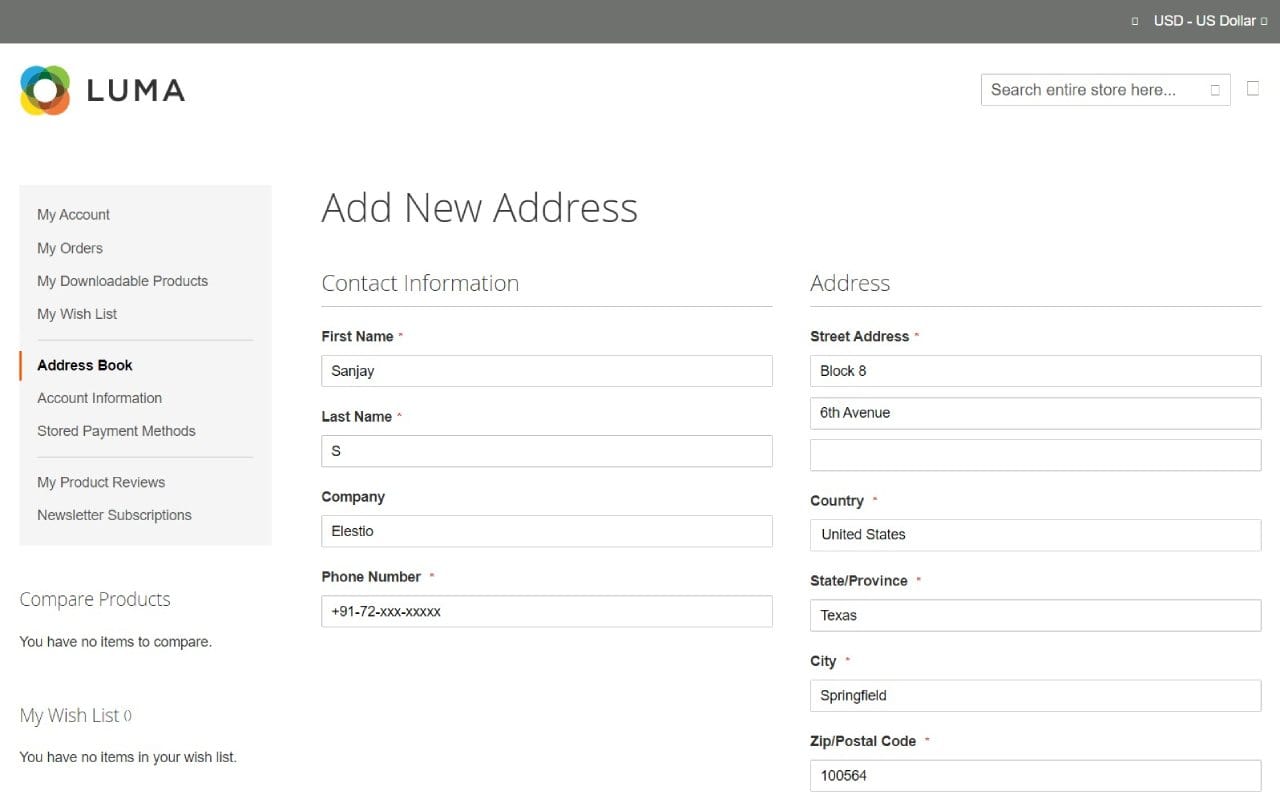Screen dimensions: 1280x800
Task: Open the shopping cart icon
Action: coord(1252,88)
